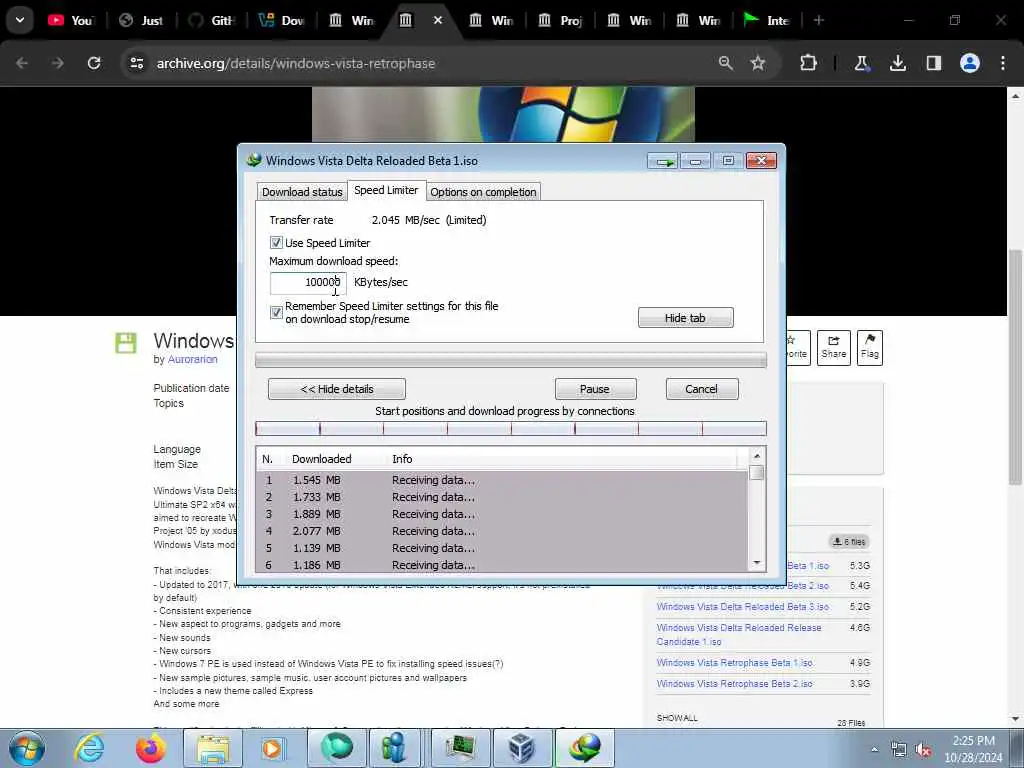Open a new browser tab
This screenshot has height=768, width=1024.
pos(819,20)
